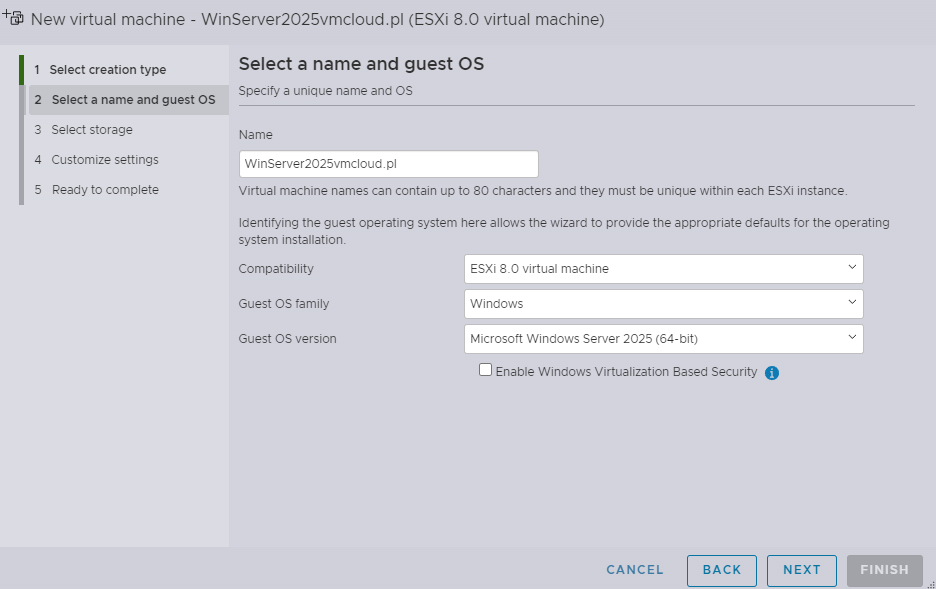Proceed with the NEXT button
The image size is (936, 589).
pyautogui.click(x=801, y=570)
